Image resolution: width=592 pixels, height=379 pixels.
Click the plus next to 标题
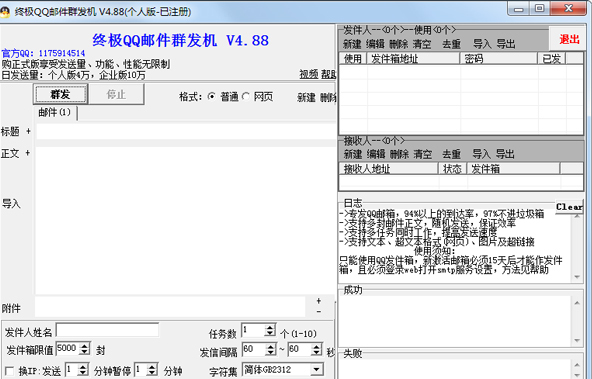[28, 131]
